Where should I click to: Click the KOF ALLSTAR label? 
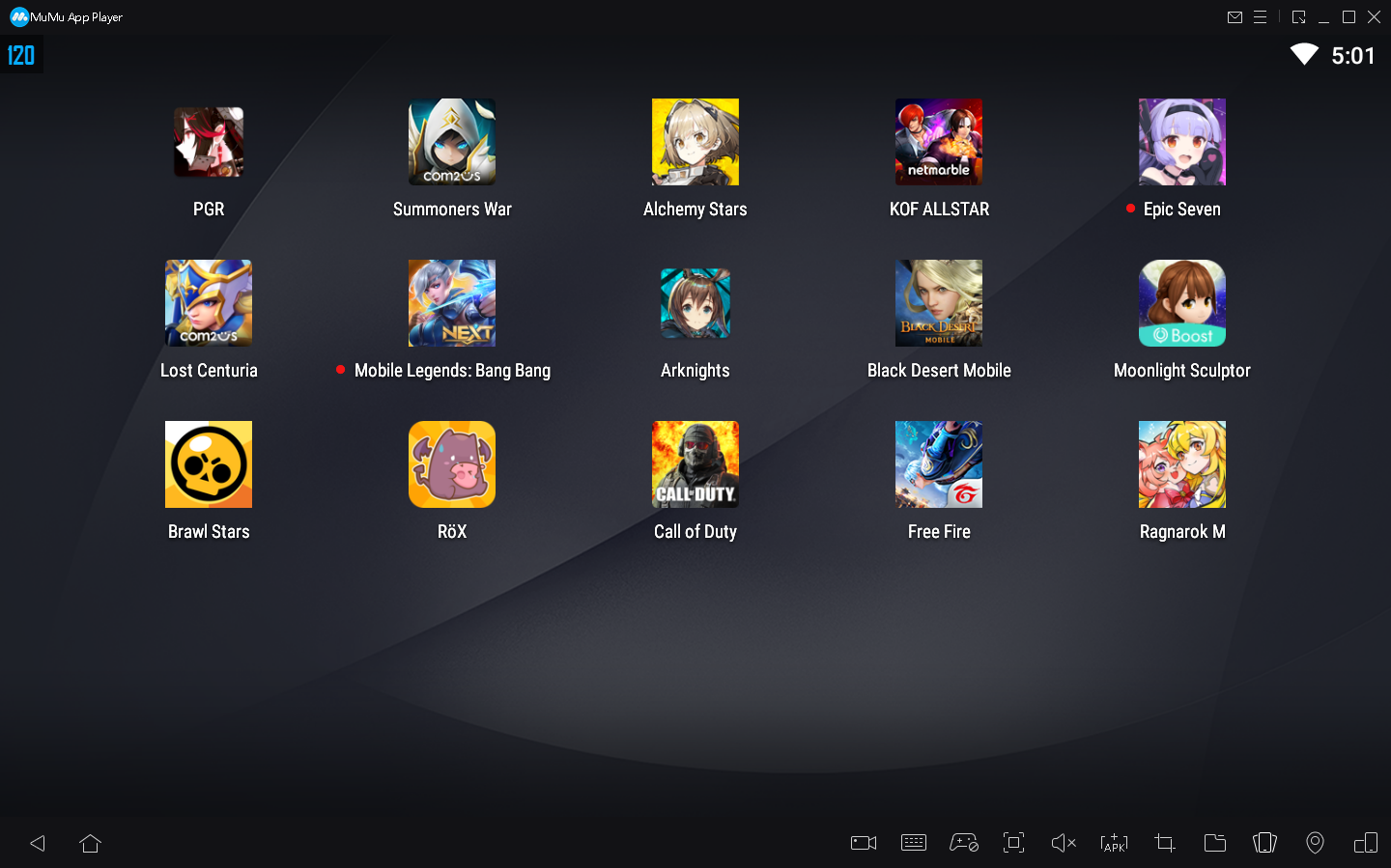939,210
